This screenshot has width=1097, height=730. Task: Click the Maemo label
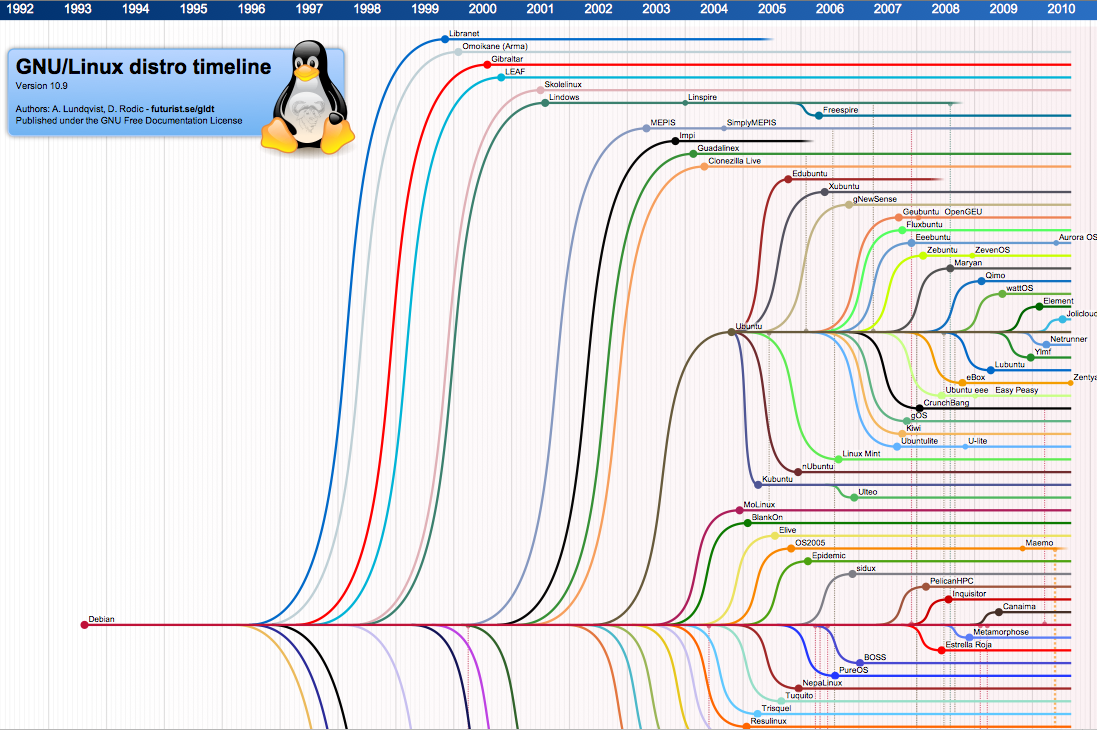(1039, 542)
